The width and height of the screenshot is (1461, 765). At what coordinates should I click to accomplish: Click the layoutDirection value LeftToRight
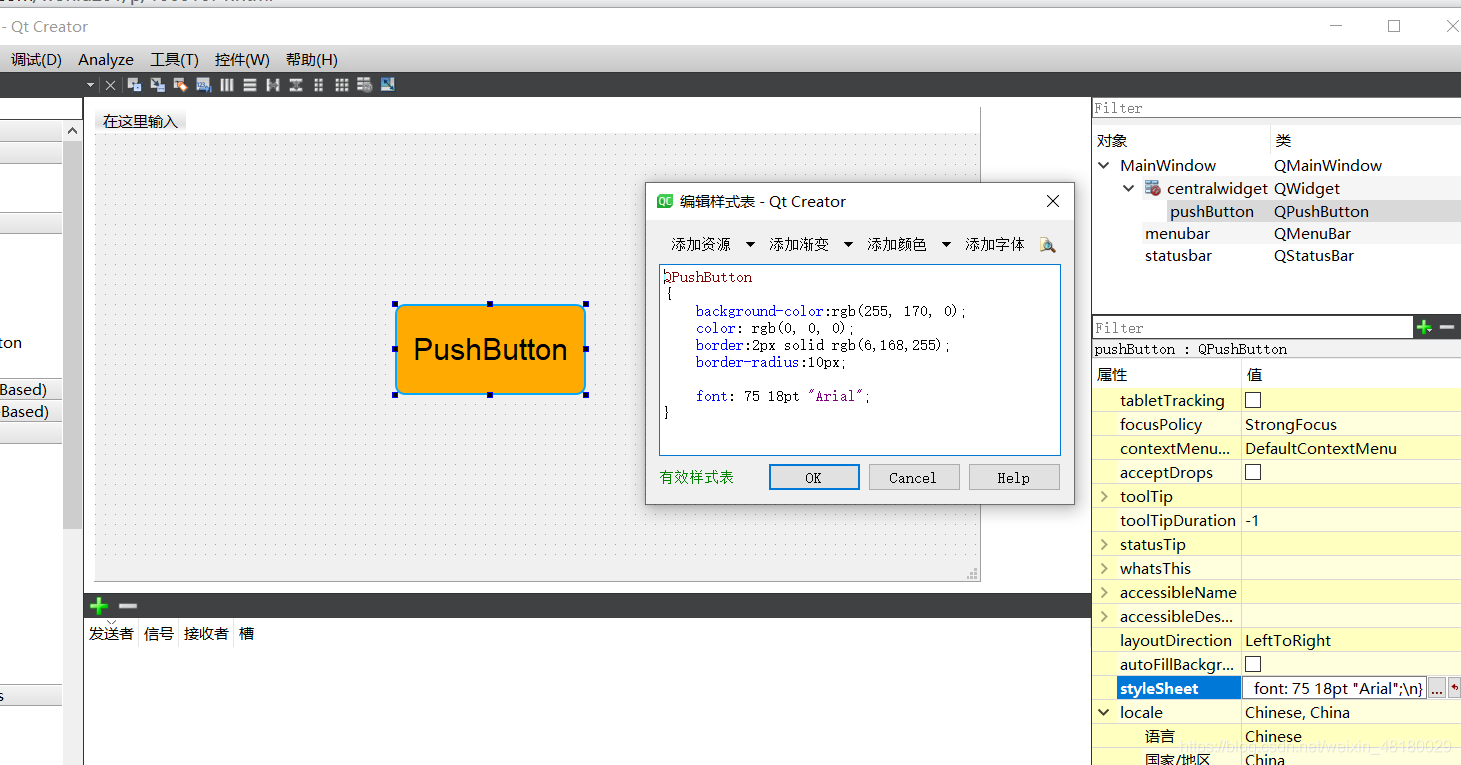point(1288,640)
